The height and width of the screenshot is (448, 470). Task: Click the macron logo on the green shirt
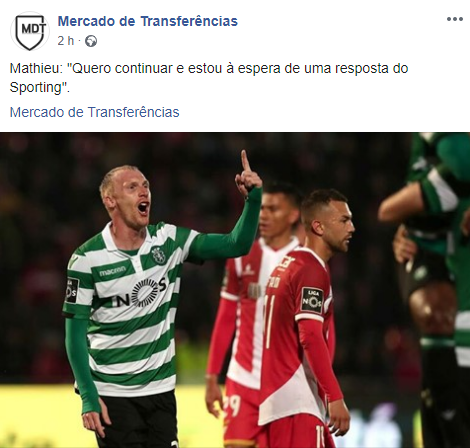coord(112,271)
